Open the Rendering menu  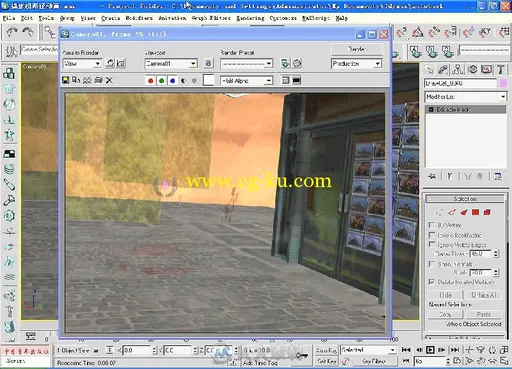tap(250, 18)
